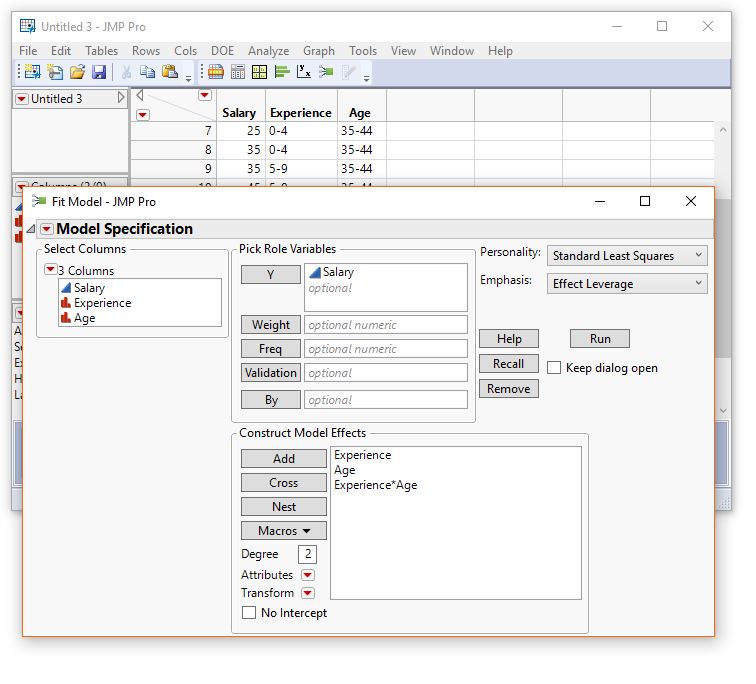
Task: Open the Untitled 3 table red triangle menu
Action: coord(22,99)
